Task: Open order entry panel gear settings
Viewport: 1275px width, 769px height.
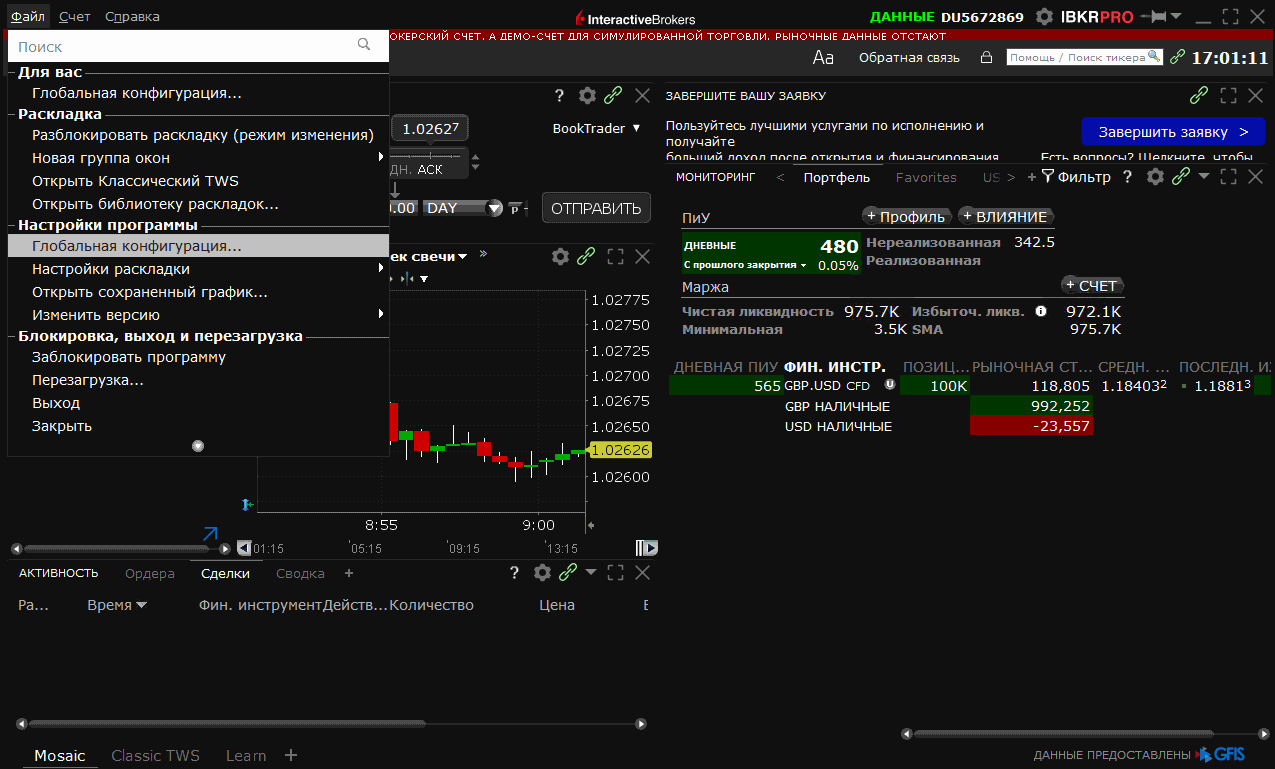Action: point(587,96)
